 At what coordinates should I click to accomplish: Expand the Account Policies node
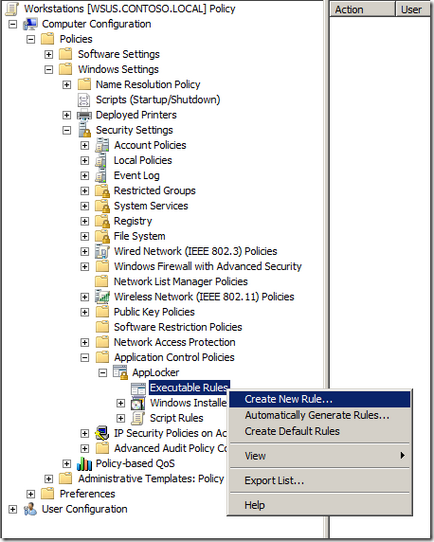click(x=85, y=146)
